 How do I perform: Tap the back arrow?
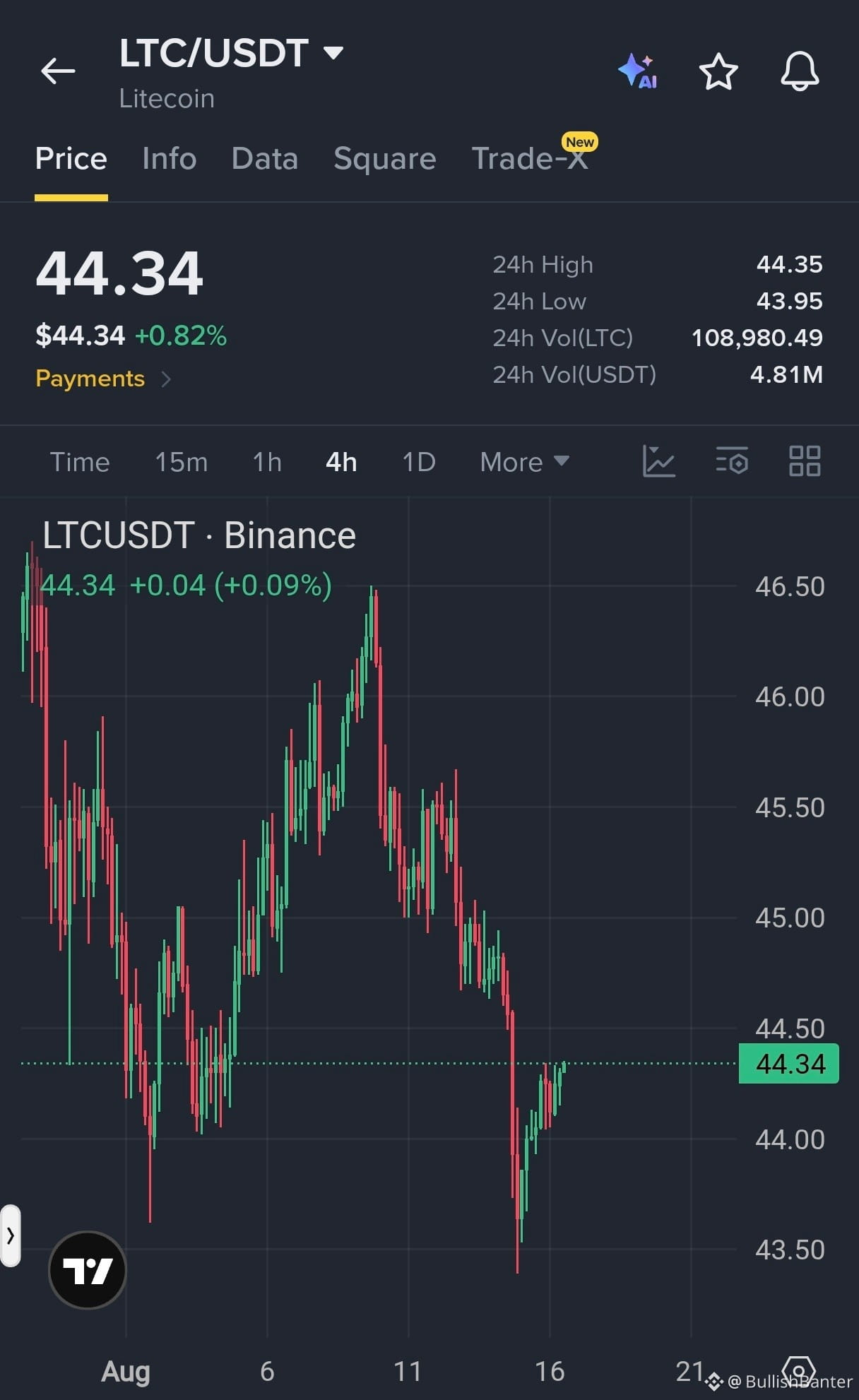click(x=58, y=71)
